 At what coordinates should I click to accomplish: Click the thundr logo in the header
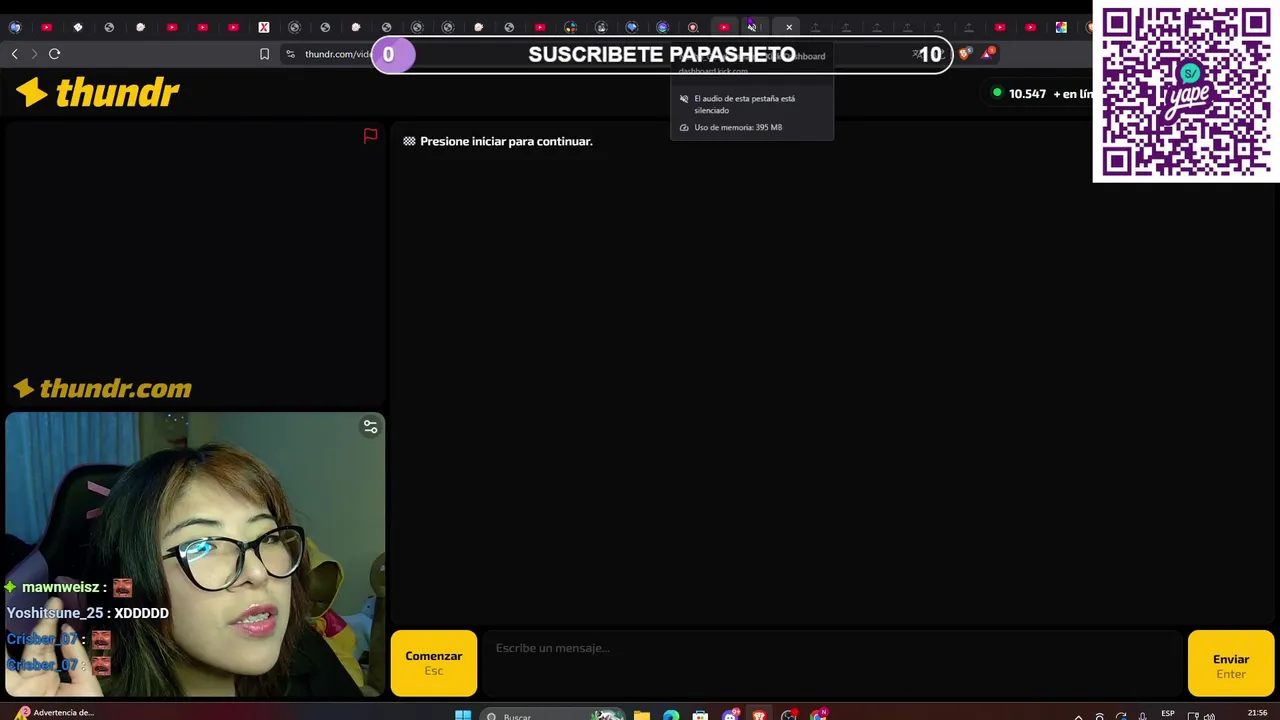pyautogui.click(x=97, y=93)
